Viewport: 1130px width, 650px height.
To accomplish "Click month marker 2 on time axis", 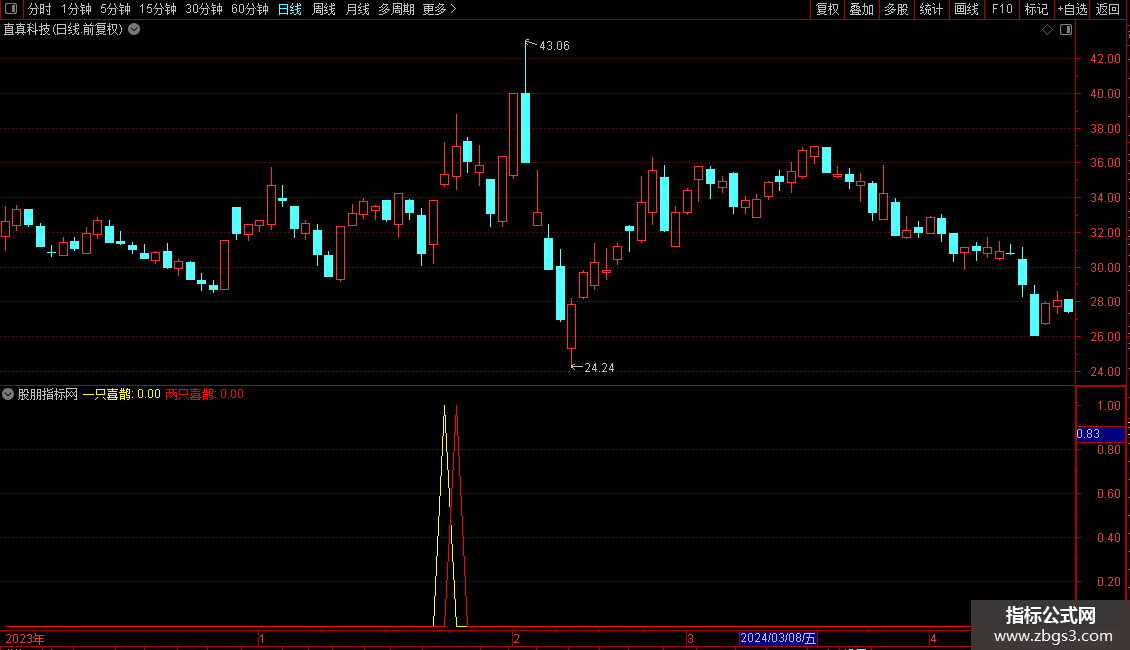I will tap(516, 638).
